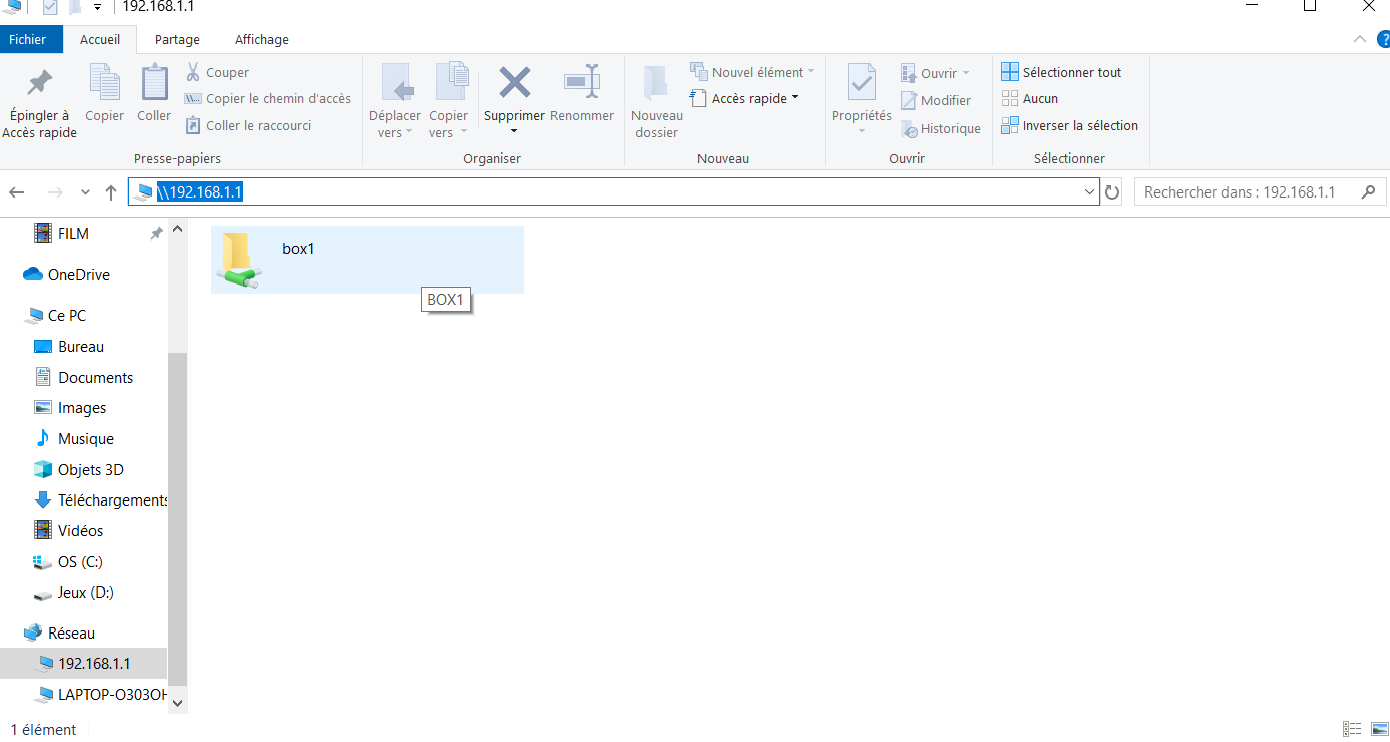Click the up arrow navigation button

tap(111, 192)
